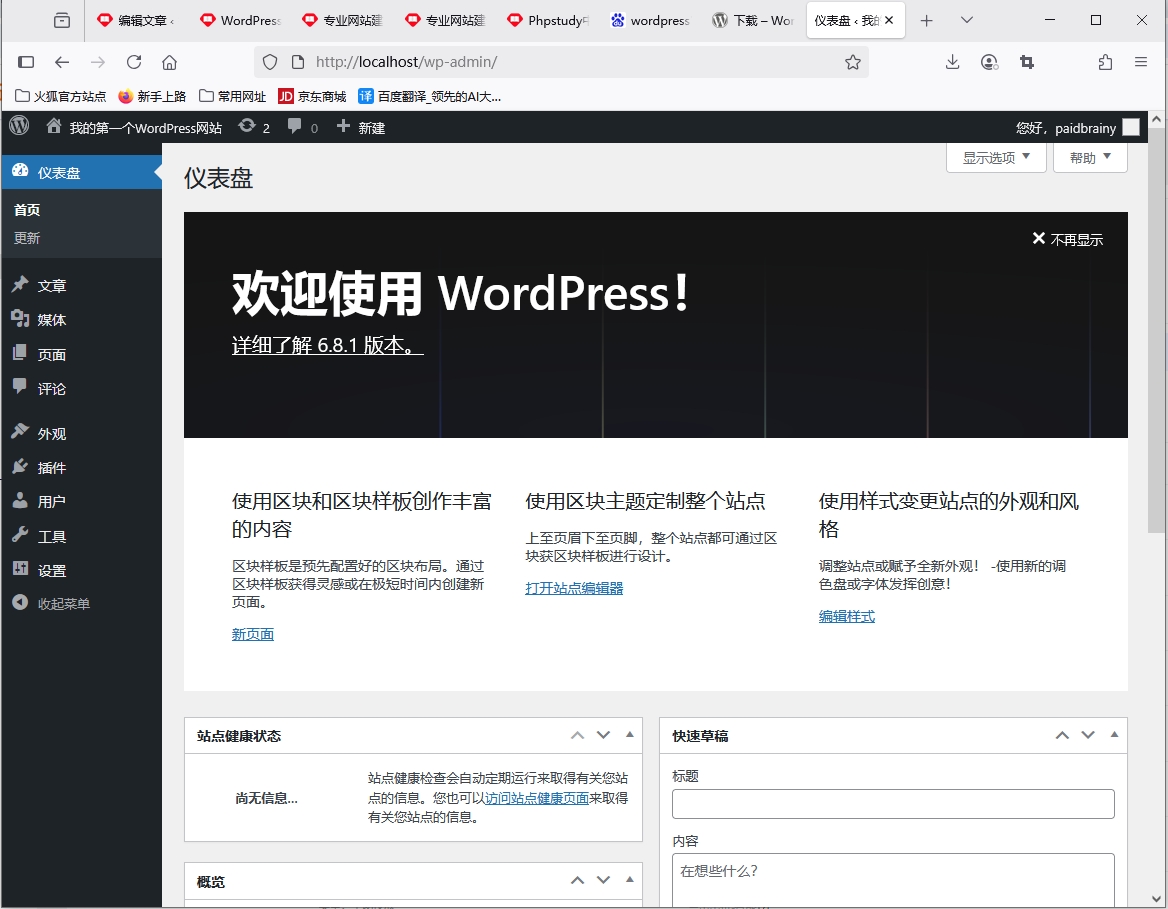1168x909 pixels.
Task: Bookmark this page with star icon
Action: click(853, 63)
